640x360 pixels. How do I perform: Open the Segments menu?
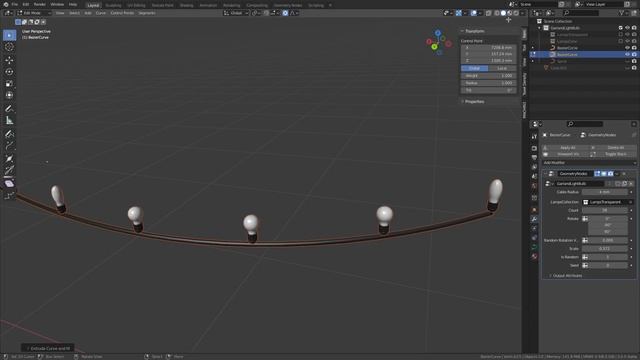(147, 13)
